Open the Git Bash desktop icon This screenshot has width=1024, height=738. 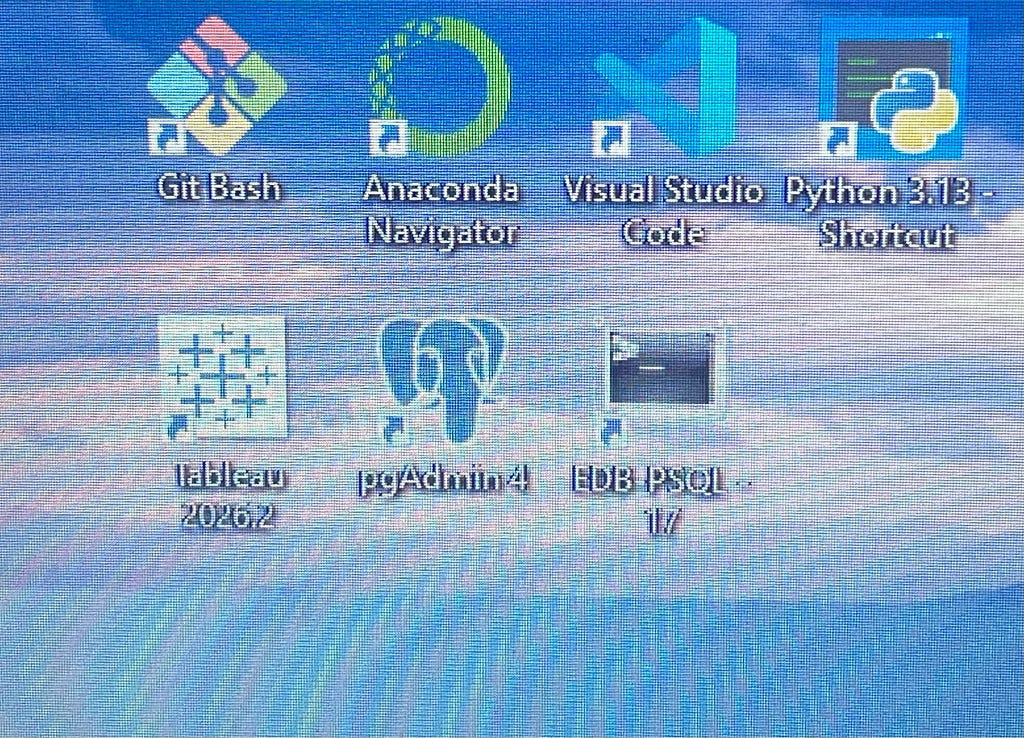pyautogui.click(x=217, y=86)
